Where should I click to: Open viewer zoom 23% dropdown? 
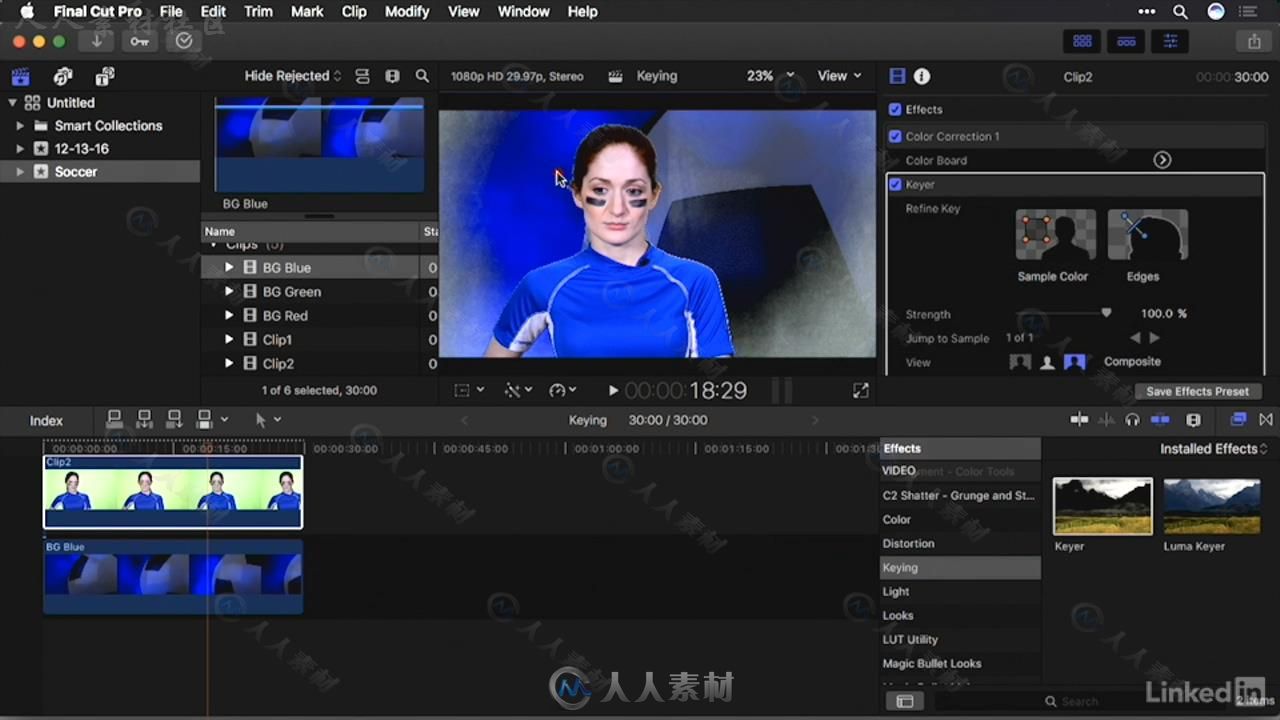point(770,76)
